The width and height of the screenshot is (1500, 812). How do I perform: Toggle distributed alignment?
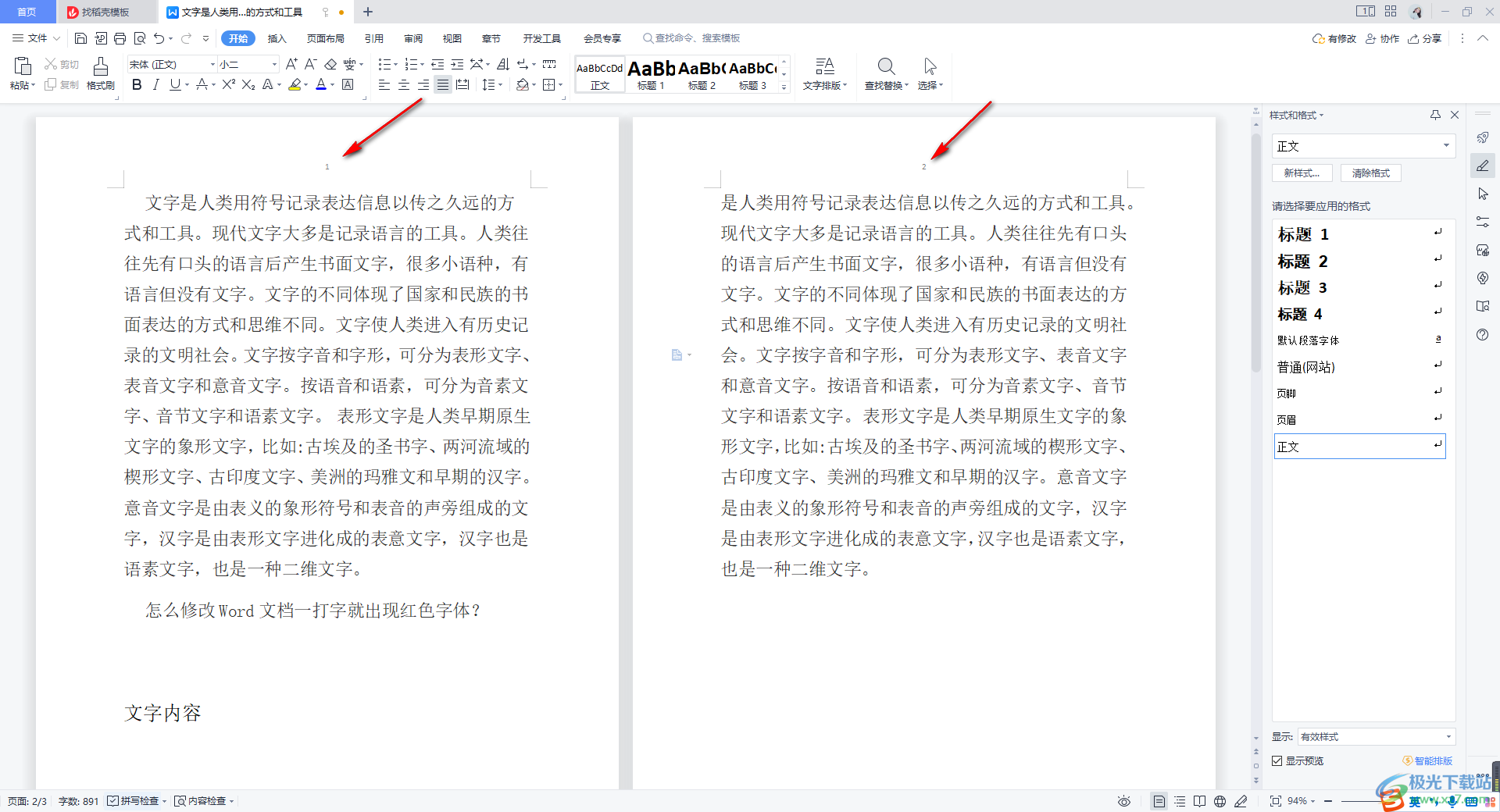[x=462, y=84]
